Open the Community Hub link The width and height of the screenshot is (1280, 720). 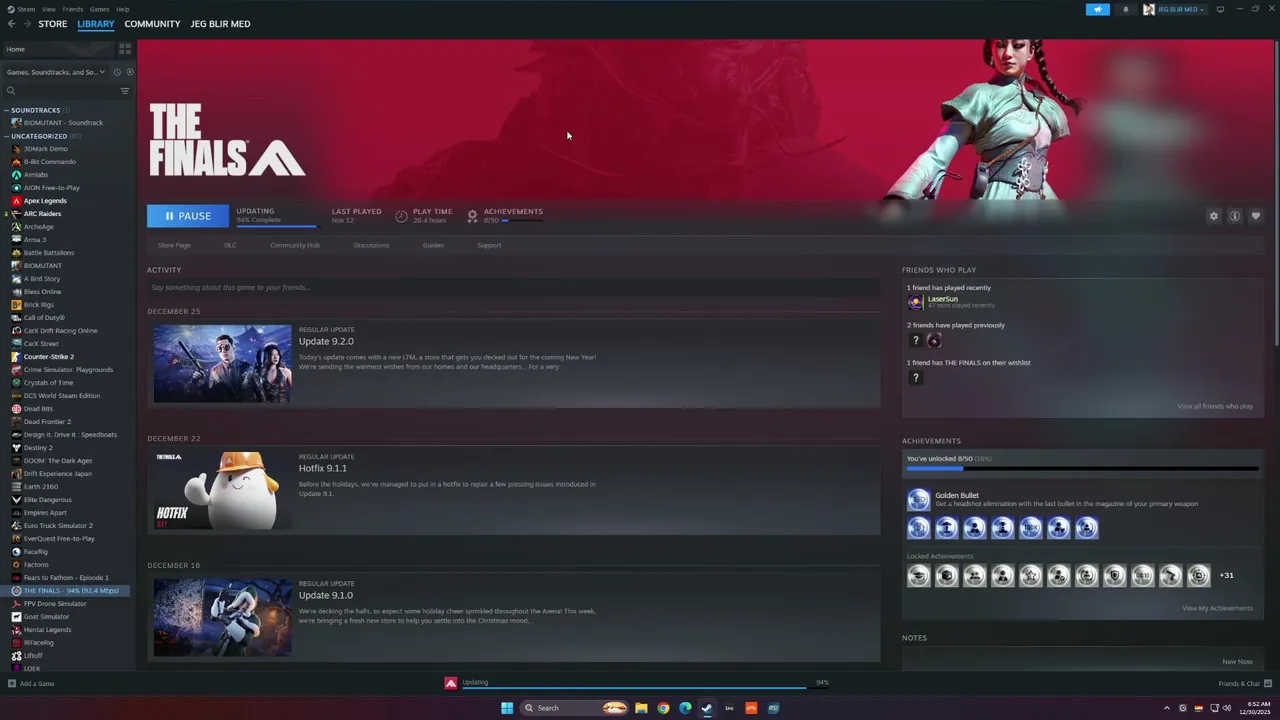(295, 245)
